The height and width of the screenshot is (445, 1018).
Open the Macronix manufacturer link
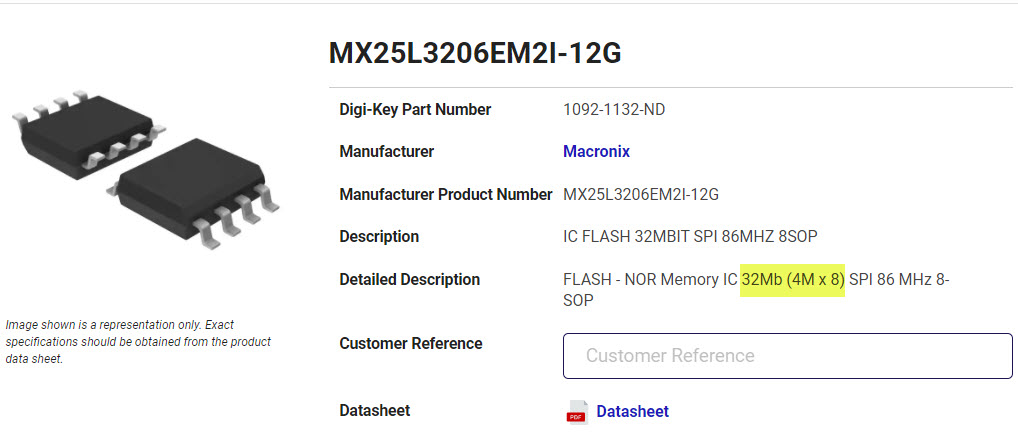596,152
